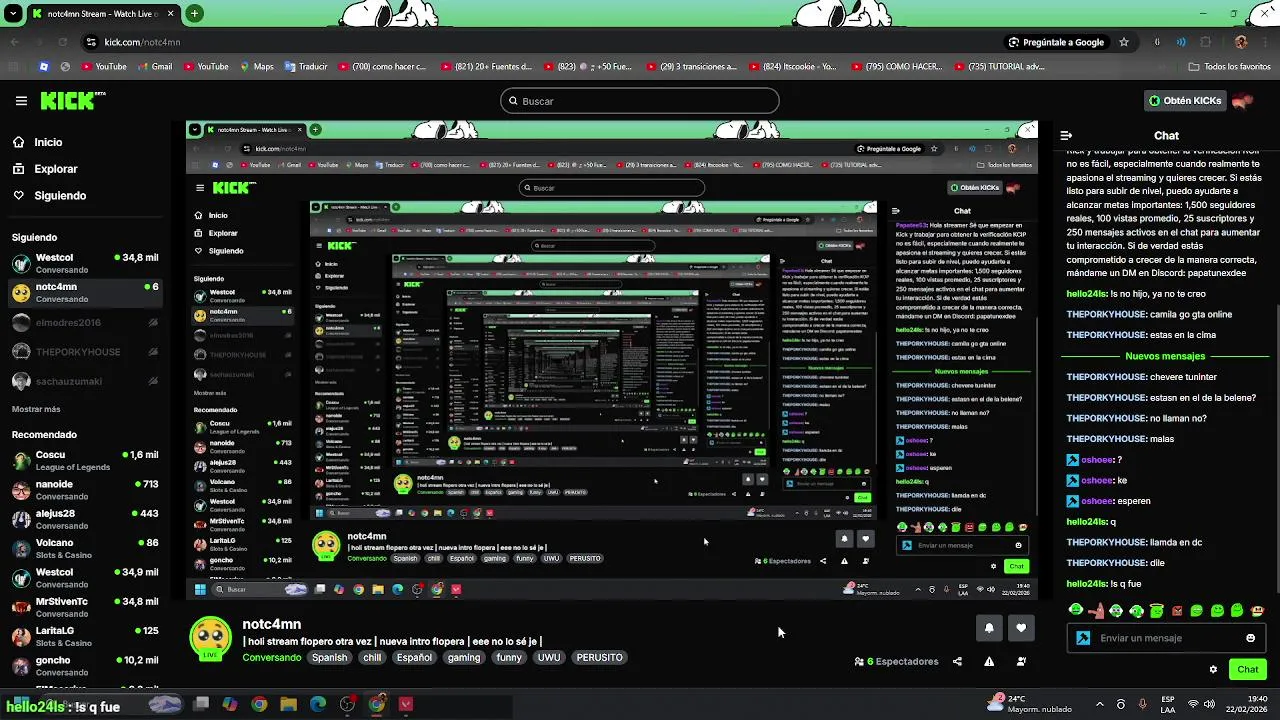Open Chrome profile avatar

pyautogui.click(x=1241, y=42)
